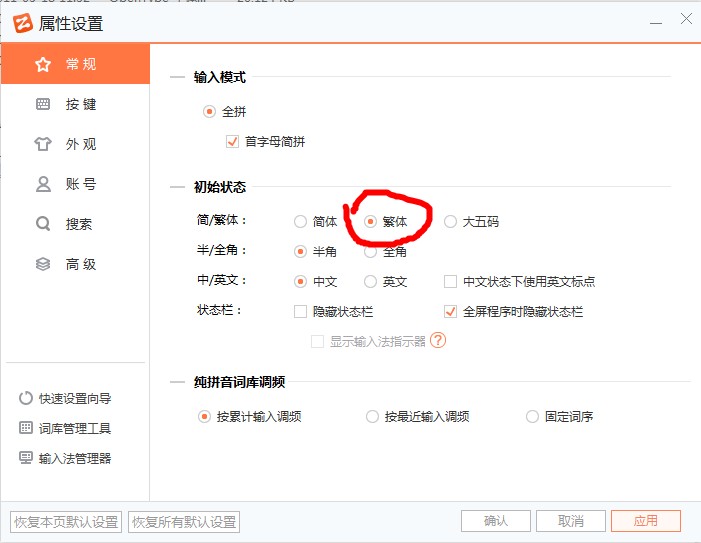
Task: Click the 恢复所有默认设置 button
Action: (x=184, y=522)
